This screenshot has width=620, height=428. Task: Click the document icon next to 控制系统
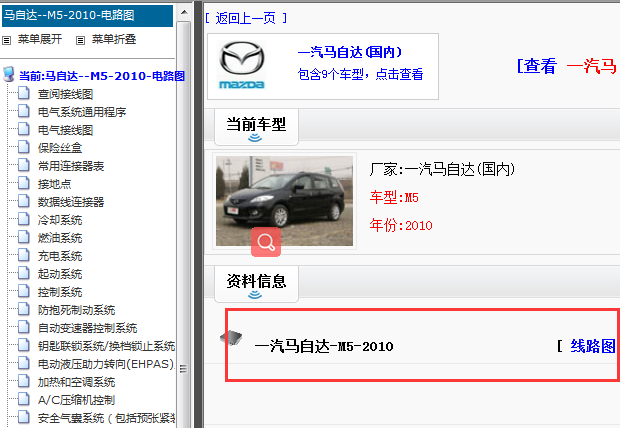pos(24,291)
